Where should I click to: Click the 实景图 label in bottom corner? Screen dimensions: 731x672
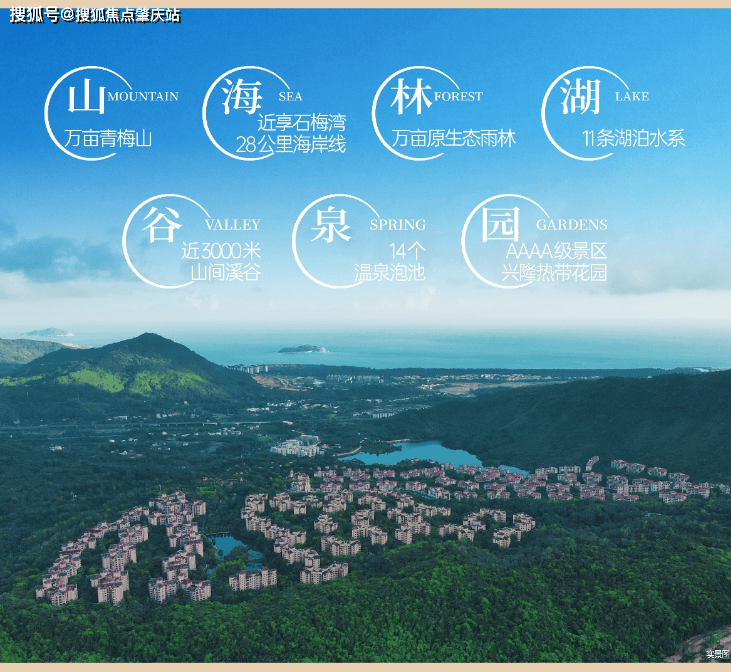coord(716,655)
